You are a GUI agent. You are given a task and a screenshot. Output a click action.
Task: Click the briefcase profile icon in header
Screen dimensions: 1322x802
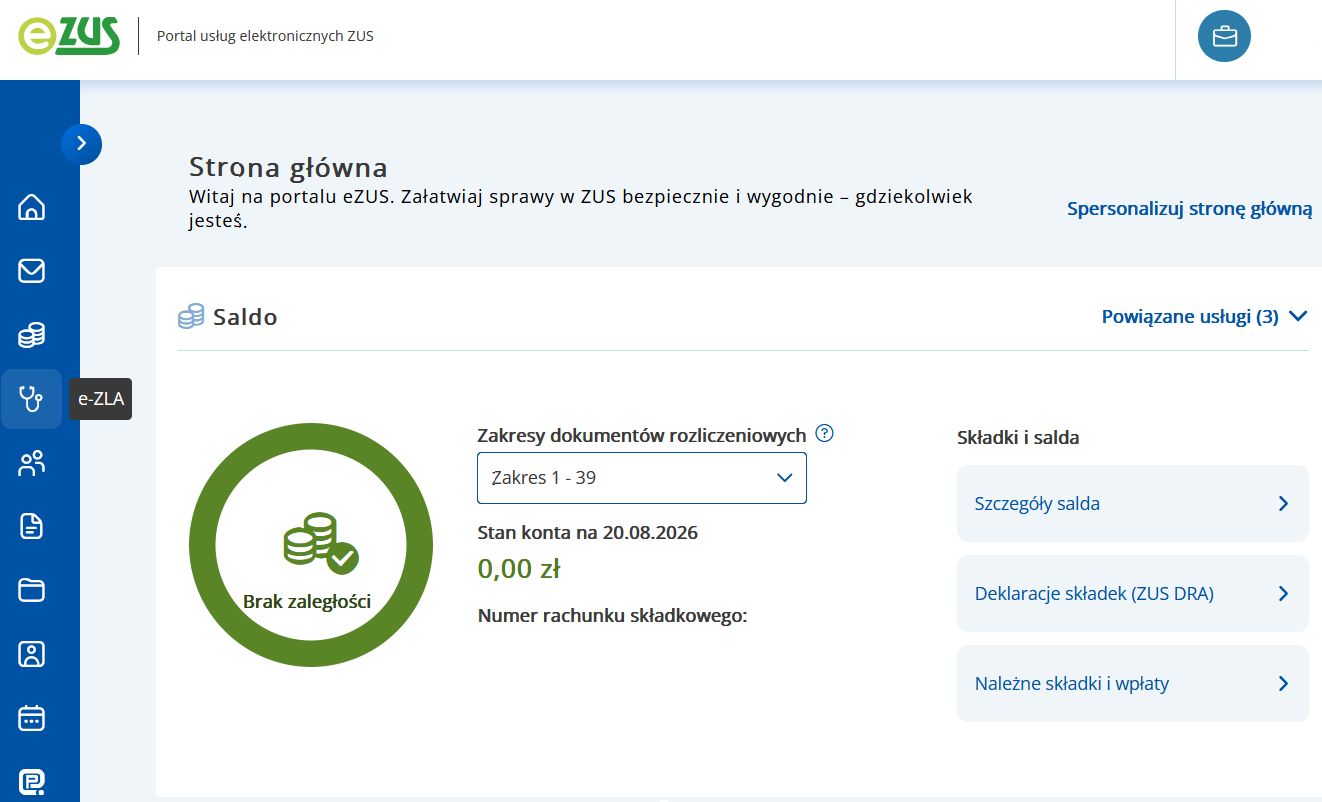click(1224, 37)
